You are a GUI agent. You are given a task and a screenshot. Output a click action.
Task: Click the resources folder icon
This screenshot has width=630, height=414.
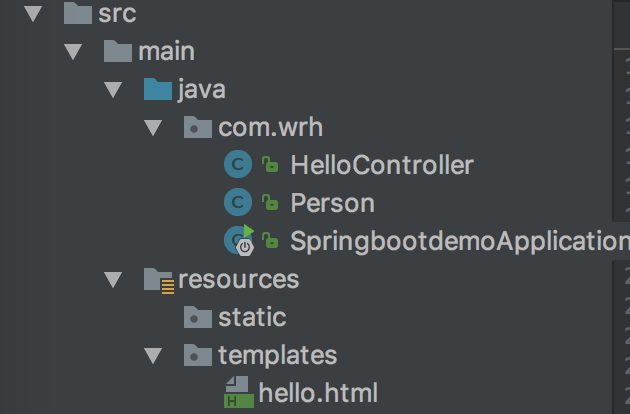[x=159, y=280]
